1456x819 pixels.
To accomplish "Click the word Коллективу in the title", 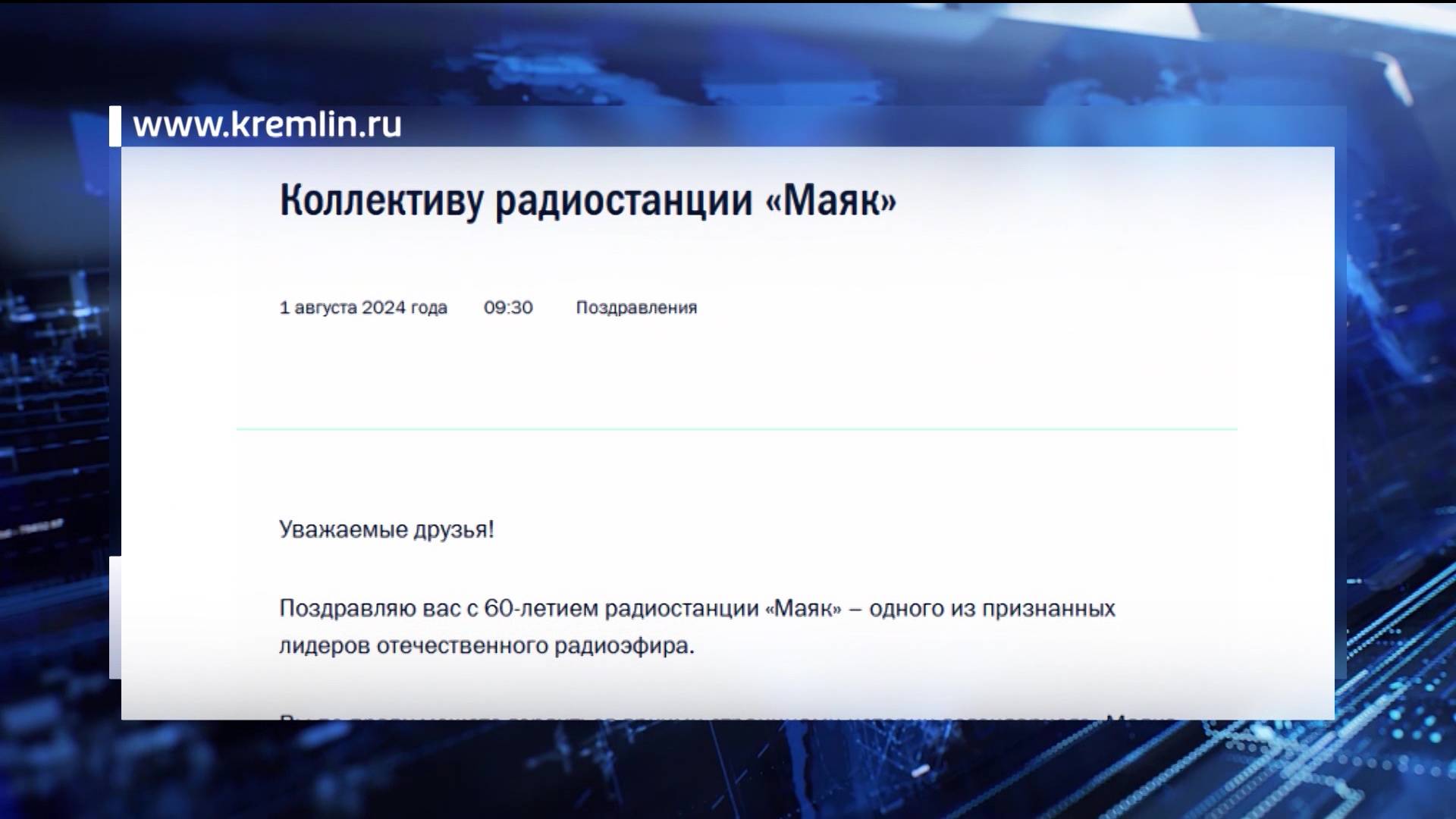I will tap(381, 201).
